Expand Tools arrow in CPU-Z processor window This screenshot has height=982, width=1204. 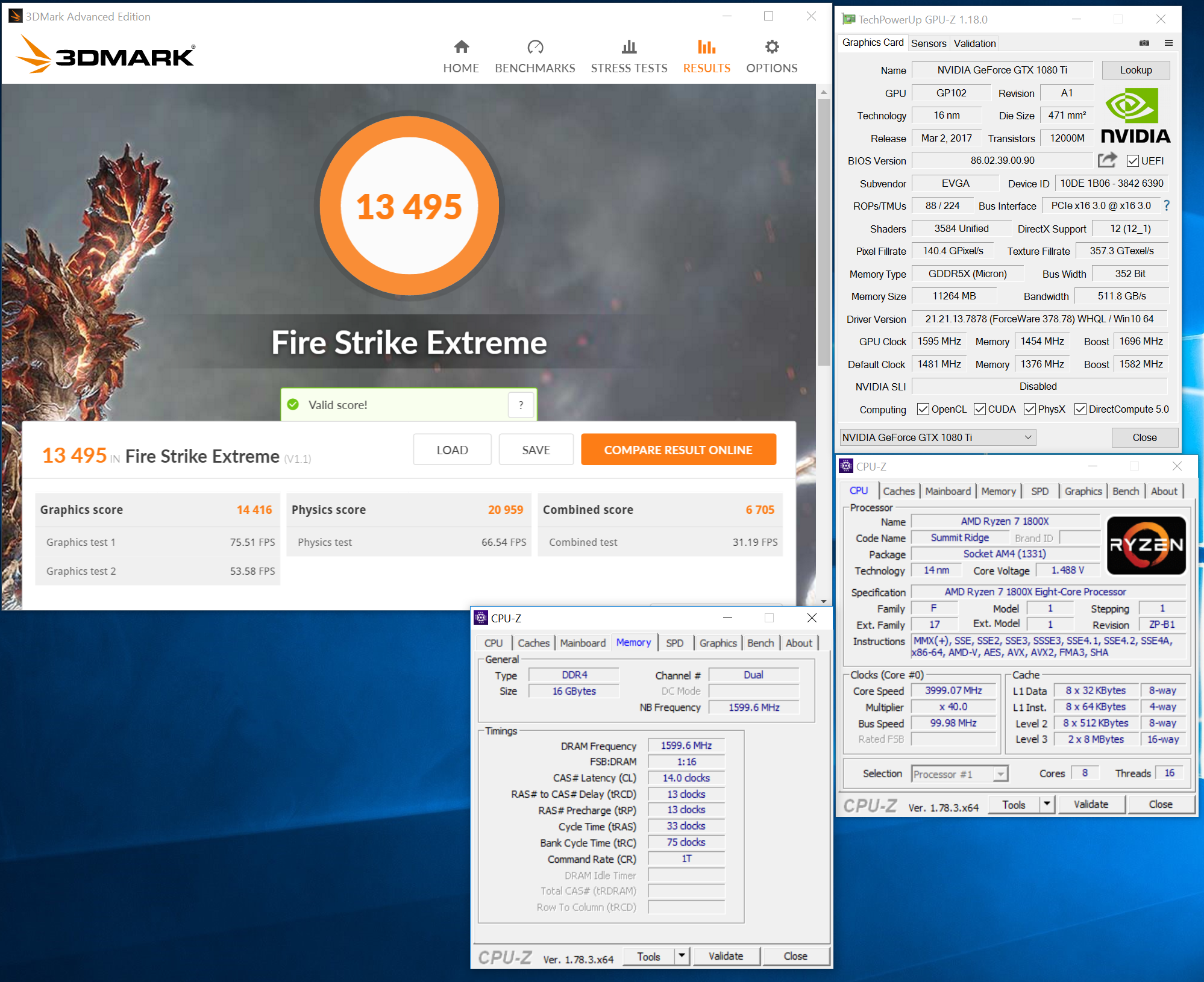coord(1047,804)
